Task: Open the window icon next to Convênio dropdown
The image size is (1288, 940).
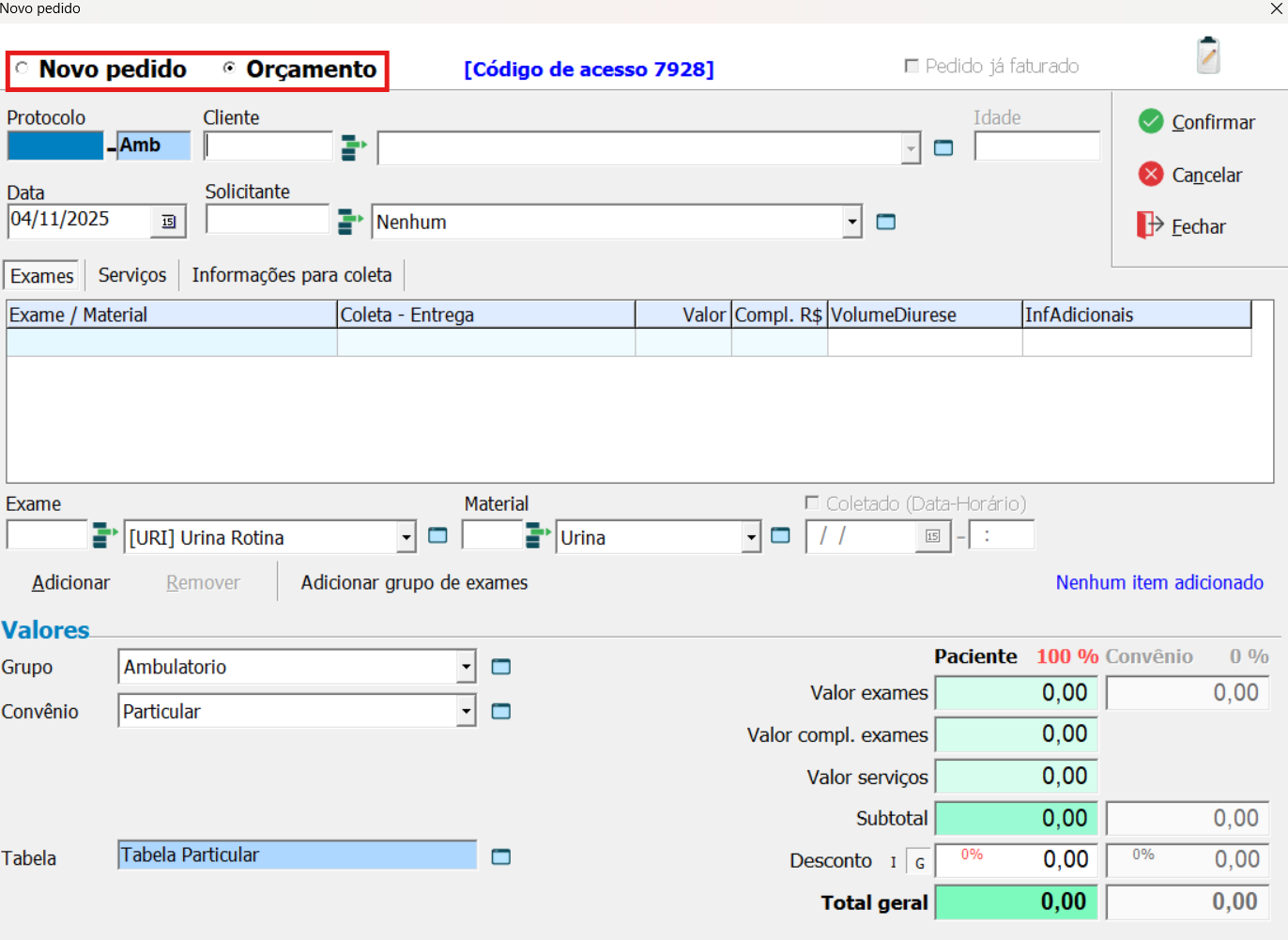Action: (501, 712)
